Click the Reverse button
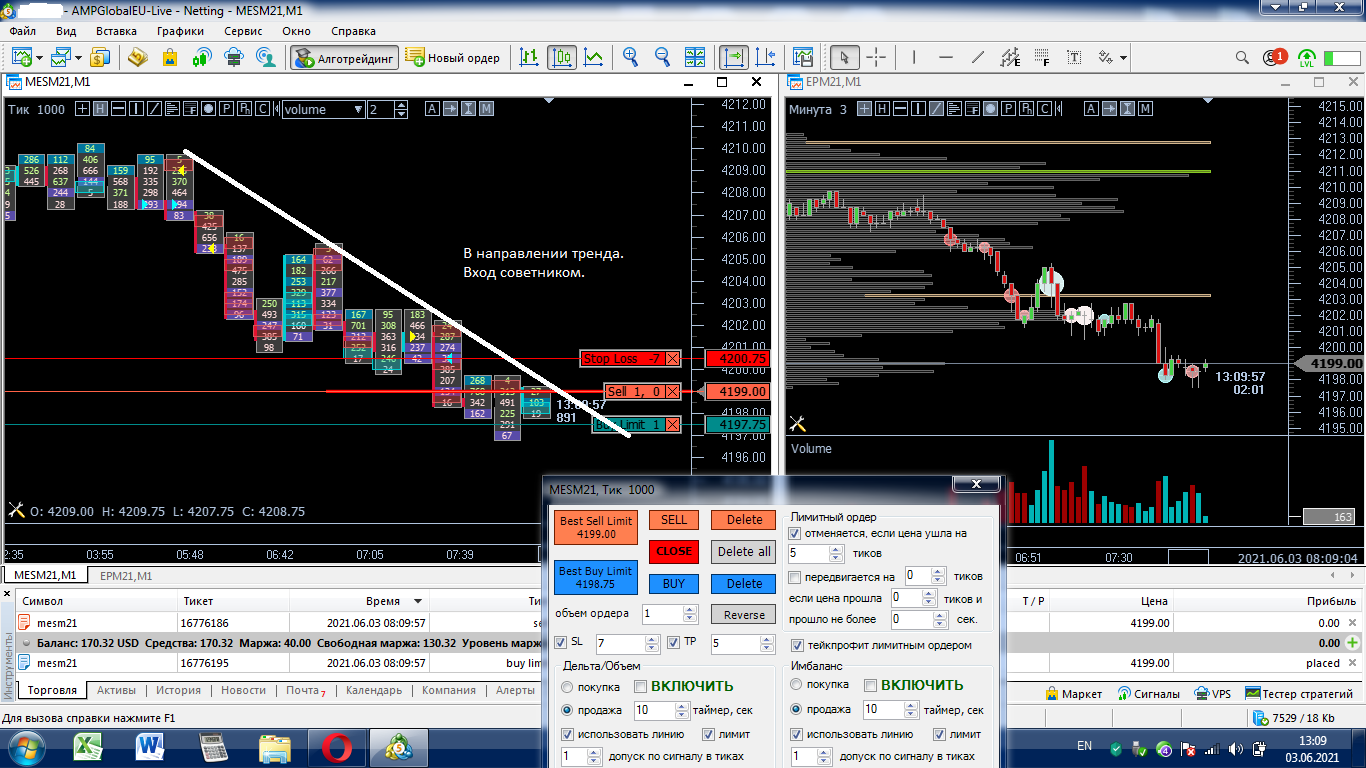Viewport: 1366px width, 768px height. pyautogui.click(x=744, y=615)
